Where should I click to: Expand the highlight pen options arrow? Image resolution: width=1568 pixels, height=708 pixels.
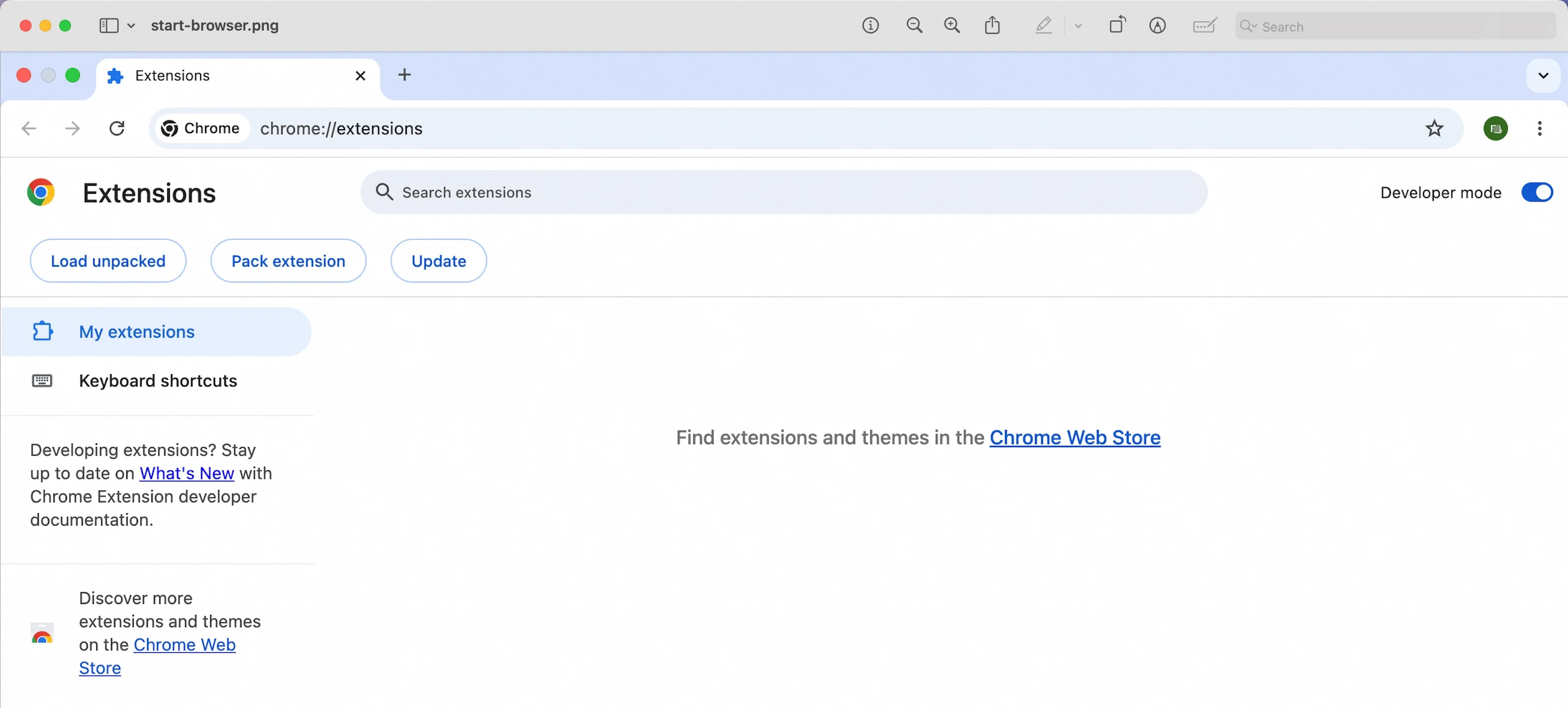(x=1078, y=26)
